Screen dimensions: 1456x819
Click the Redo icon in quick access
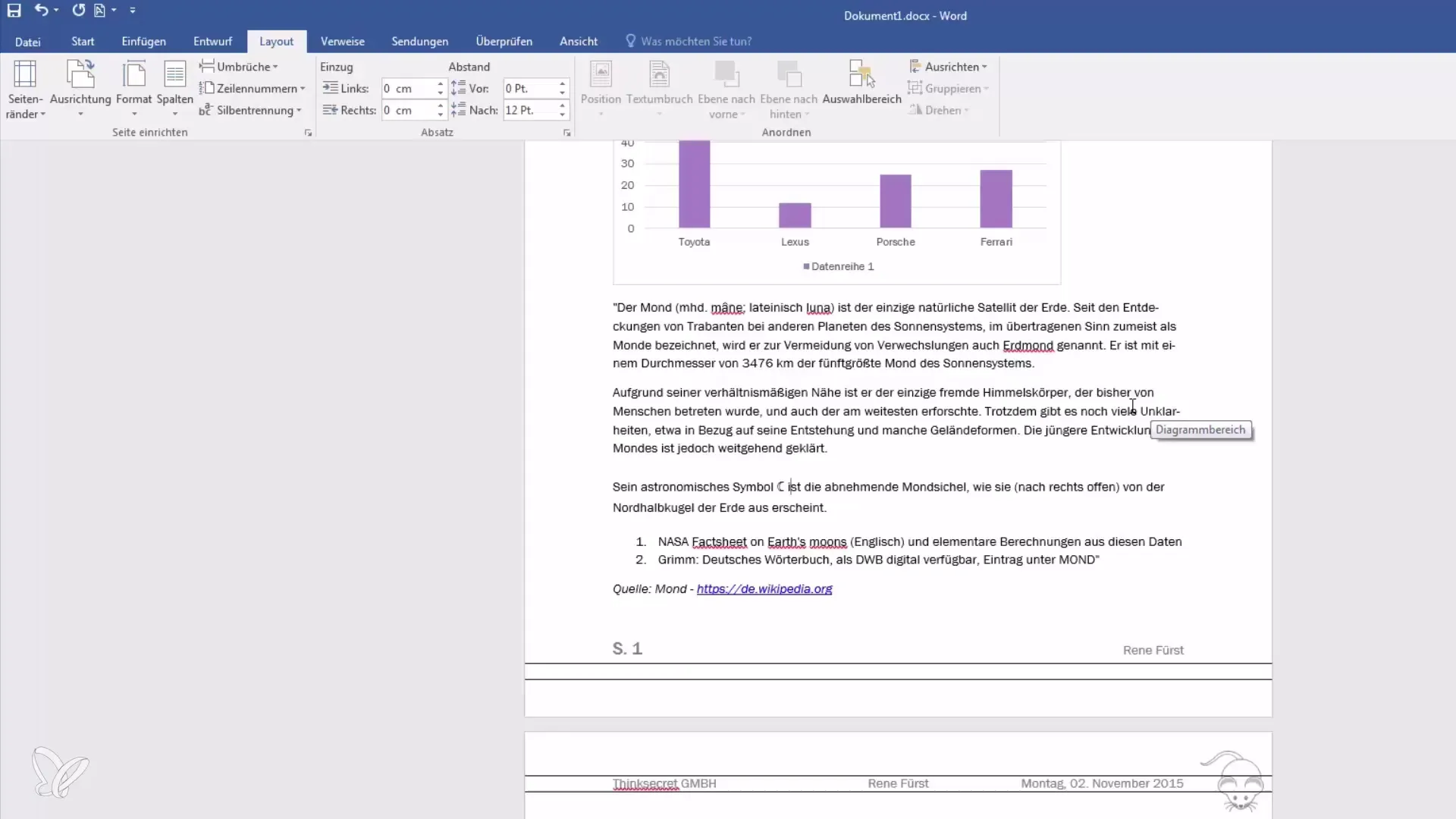(78, 11)
